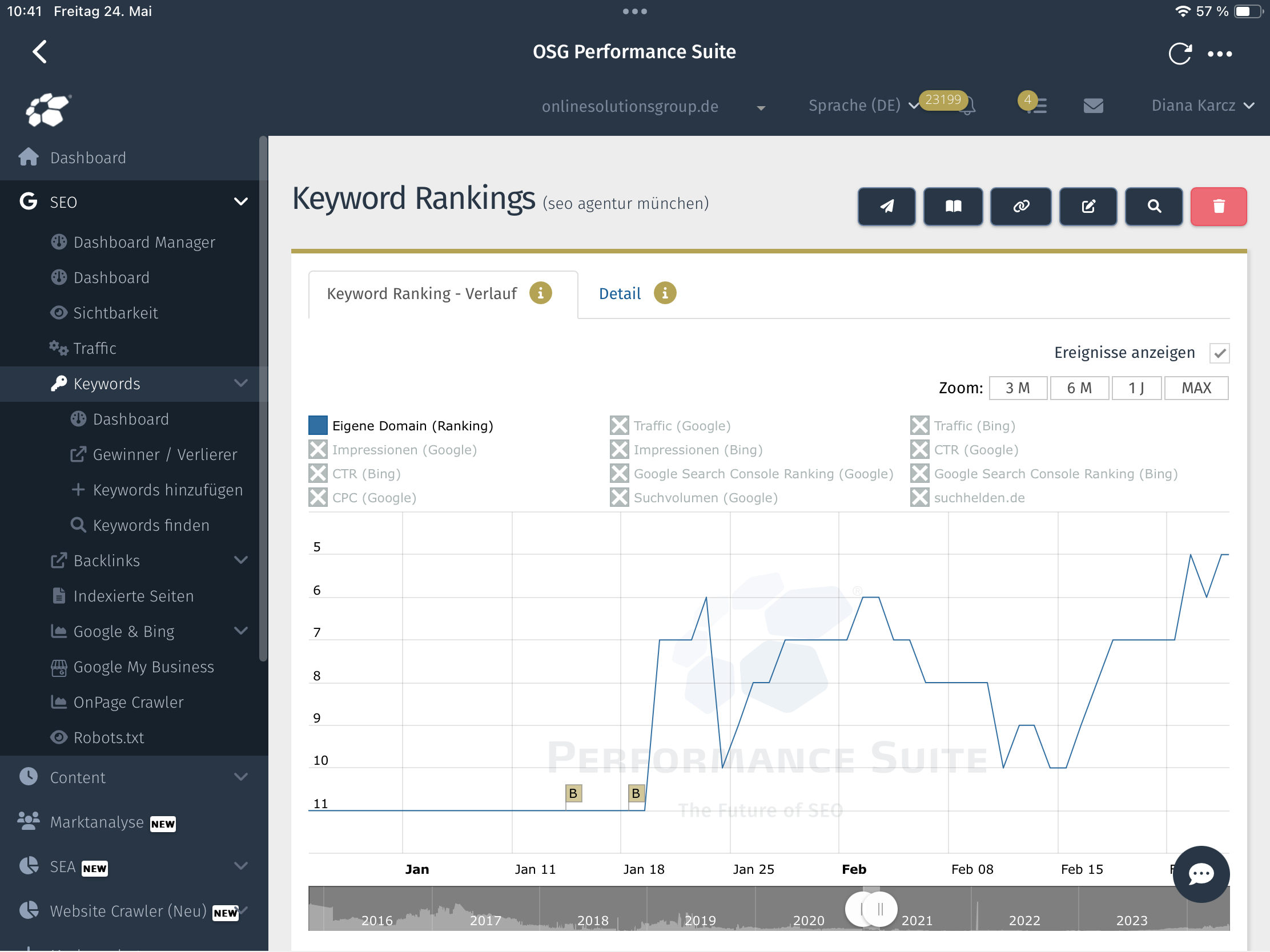Reload the page with refresh icon
The height and width of the screenshot is (952, 1270).
(1180, 54)
